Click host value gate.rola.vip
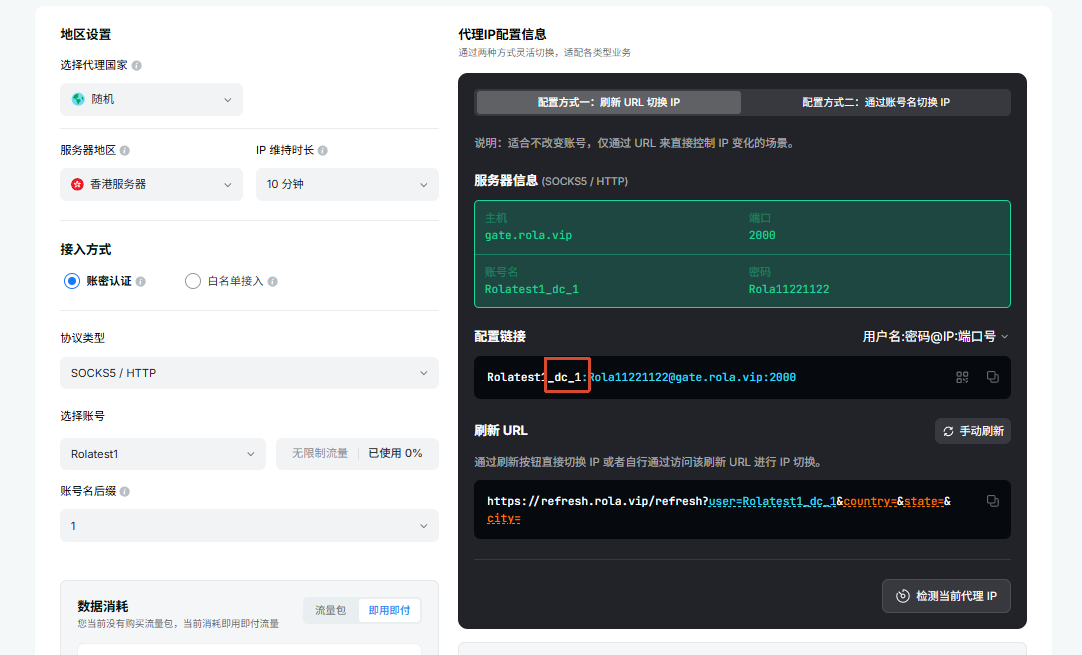 (528, 235)
